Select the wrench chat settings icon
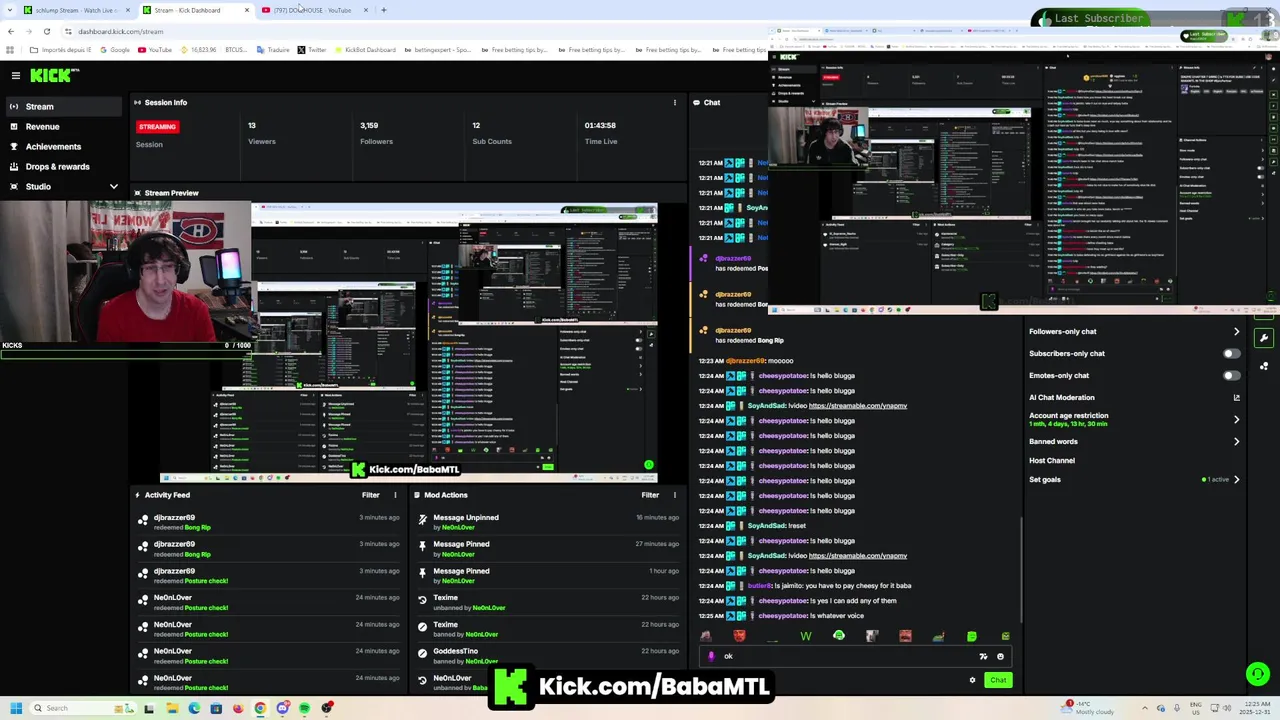The image size is (1280, 720). point(1264,338)
